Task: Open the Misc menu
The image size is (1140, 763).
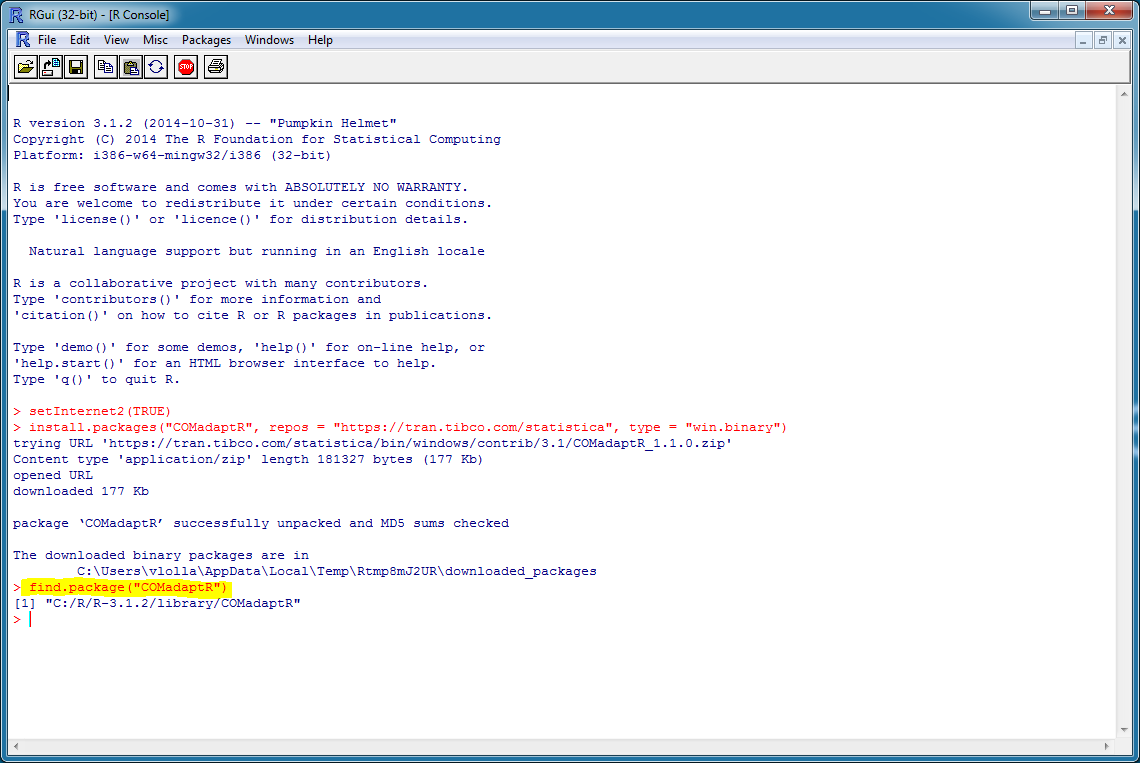Action: coord(156,40)
